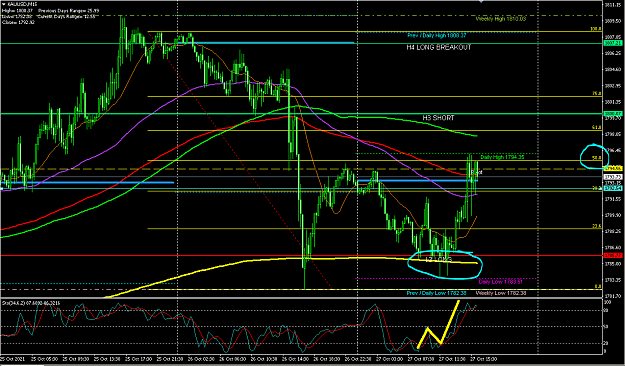Image resolution: width=625 pixels, height=366 pixels.
Task: Click the 100 level on stochastic scale
Action: (607, 302)
